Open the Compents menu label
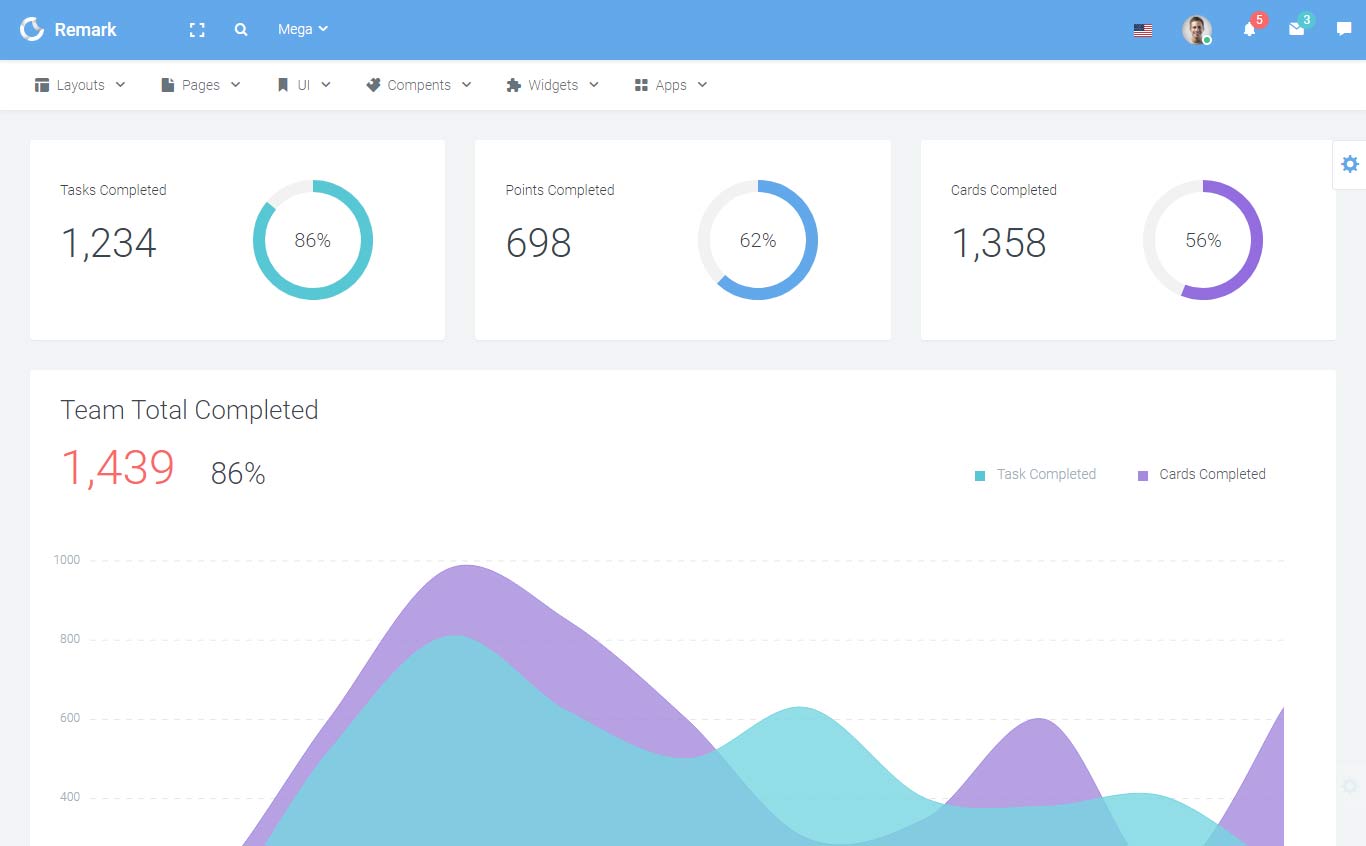 [x=419, y=85]
